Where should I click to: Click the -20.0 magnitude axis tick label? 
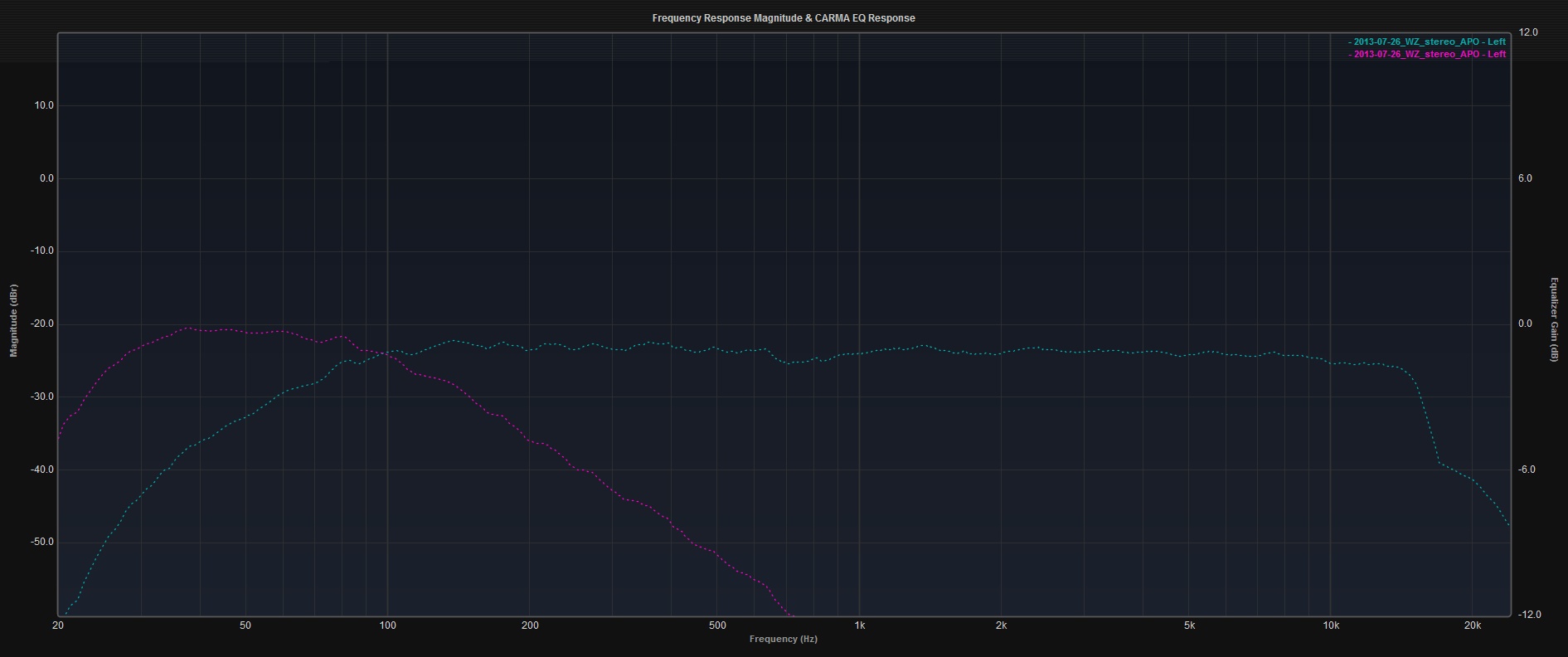(x=41, y=324)
